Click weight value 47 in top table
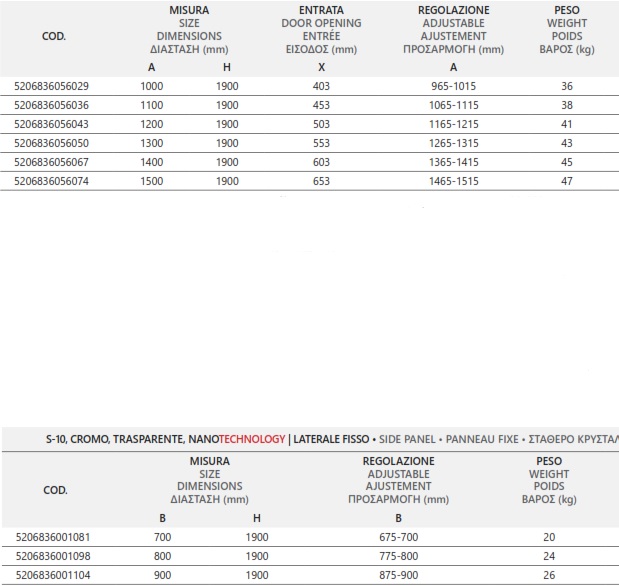Screen dimensions: 619x586 click(x=567, y=181)
